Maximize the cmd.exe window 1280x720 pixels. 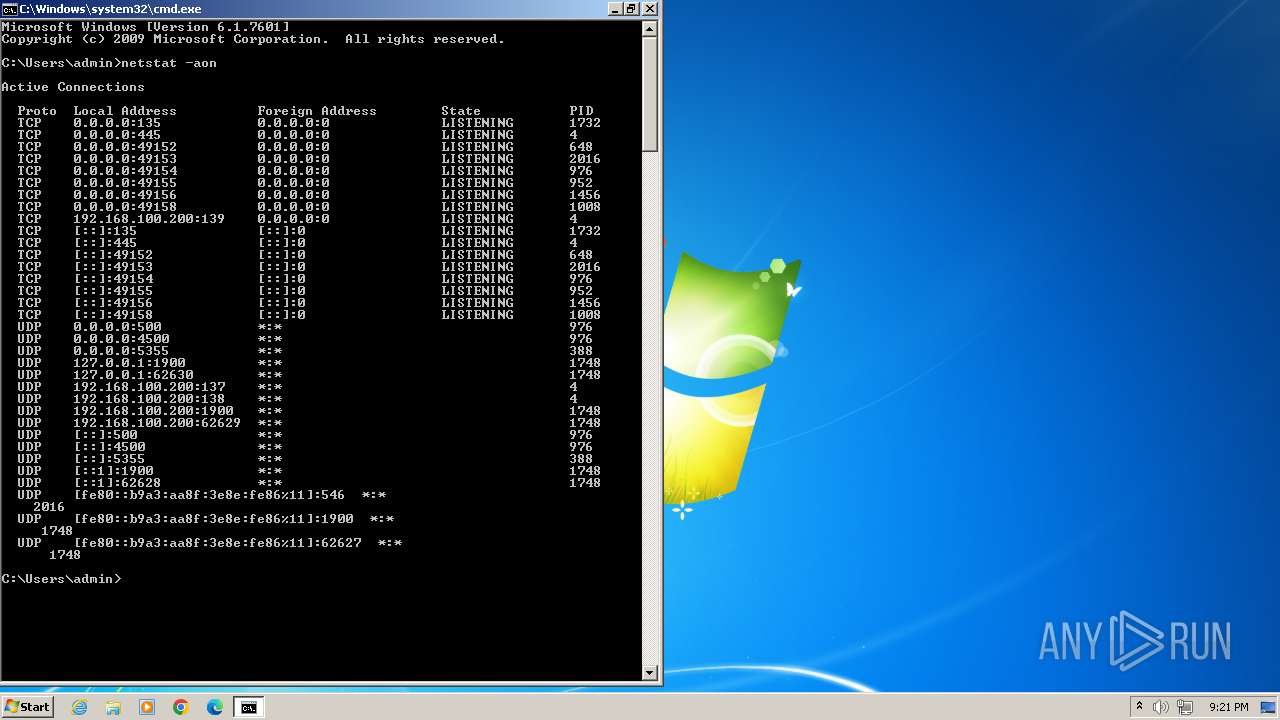click(631, 9)
